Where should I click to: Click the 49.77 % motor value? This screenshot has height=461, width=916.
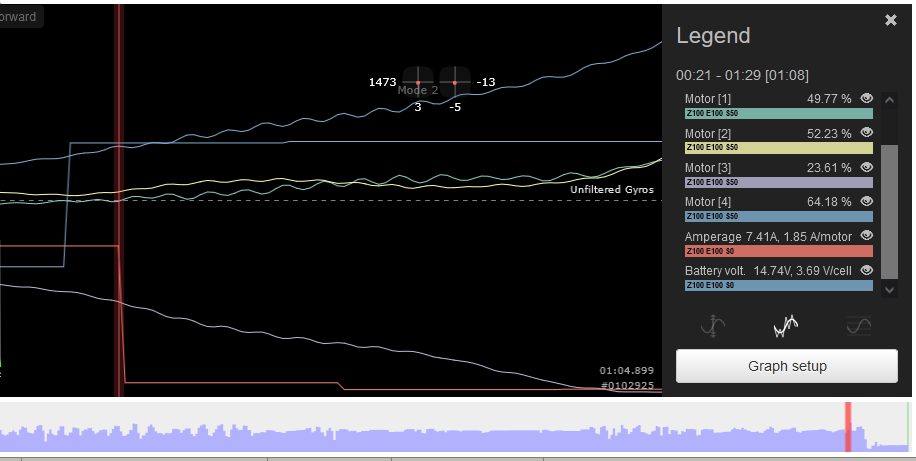point(829,99)
